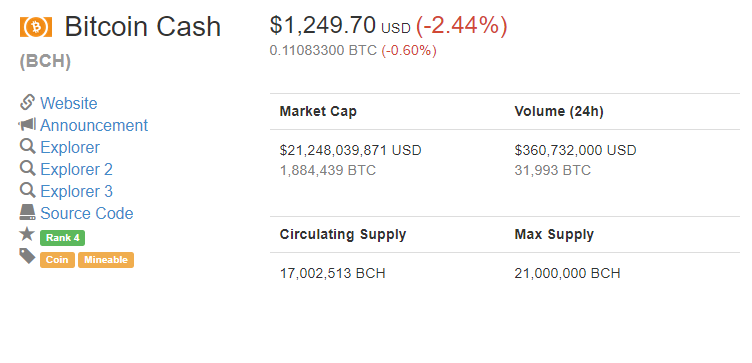Click the drive icon beside Source Code
The width and height of the screenshot is (752, 363).
[x=27, y=212]
